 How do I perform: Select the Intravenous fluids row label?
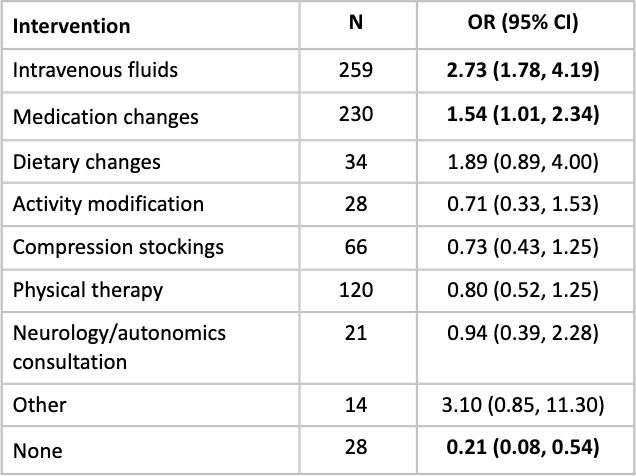95,70
